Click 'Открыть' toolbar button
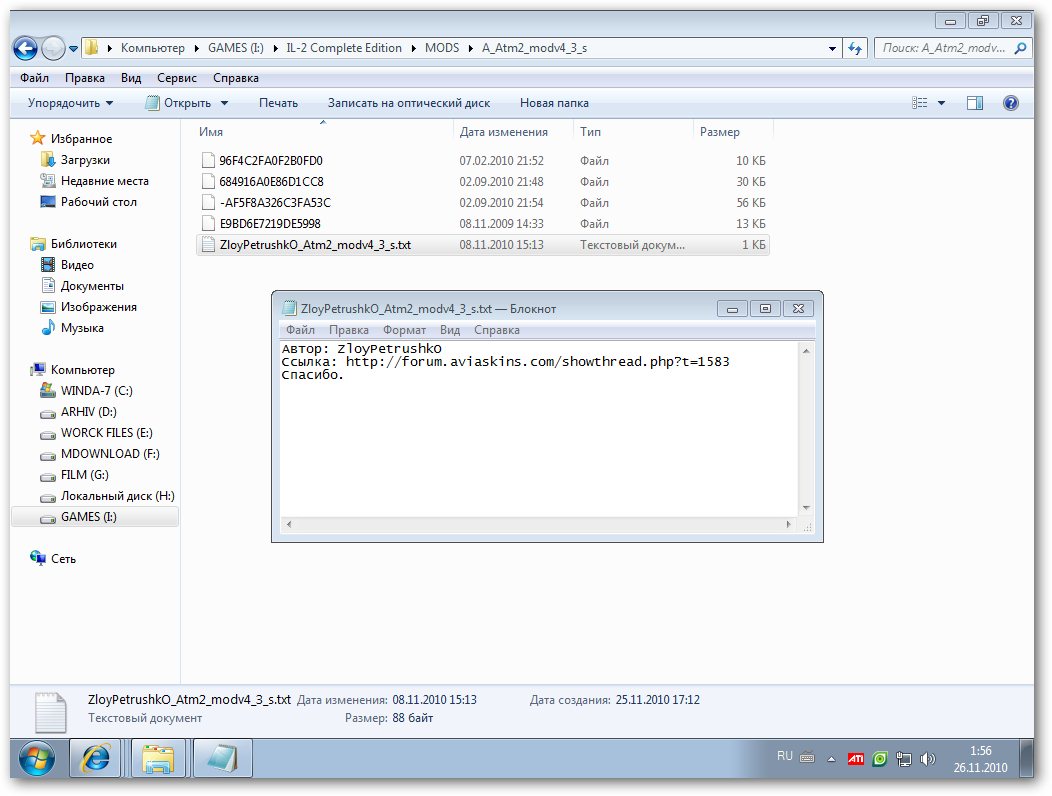Screen dimensions: 1052x796 (x=178, y=103)
